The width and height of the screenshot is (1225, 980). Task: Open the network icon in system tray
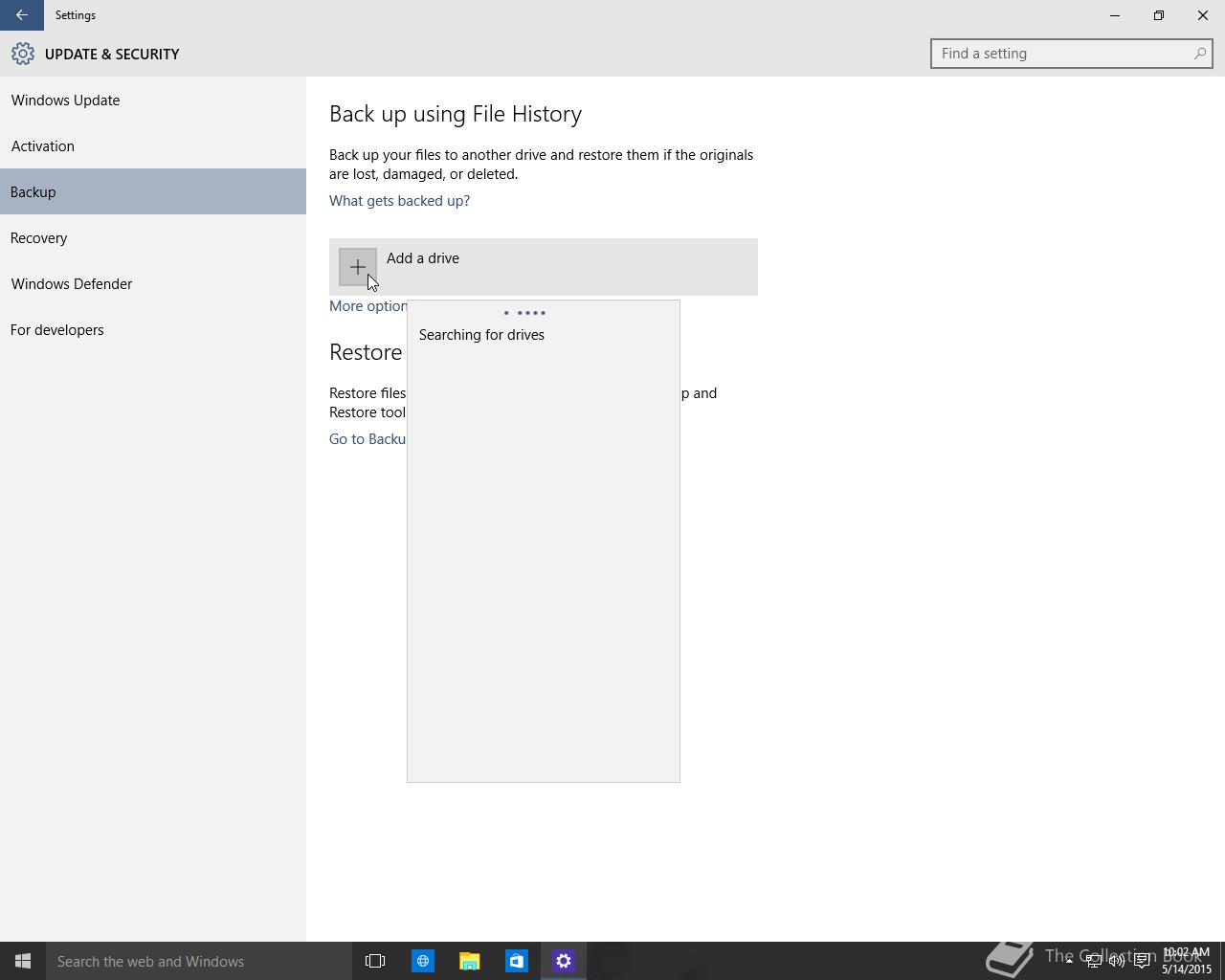point(1093,961)
